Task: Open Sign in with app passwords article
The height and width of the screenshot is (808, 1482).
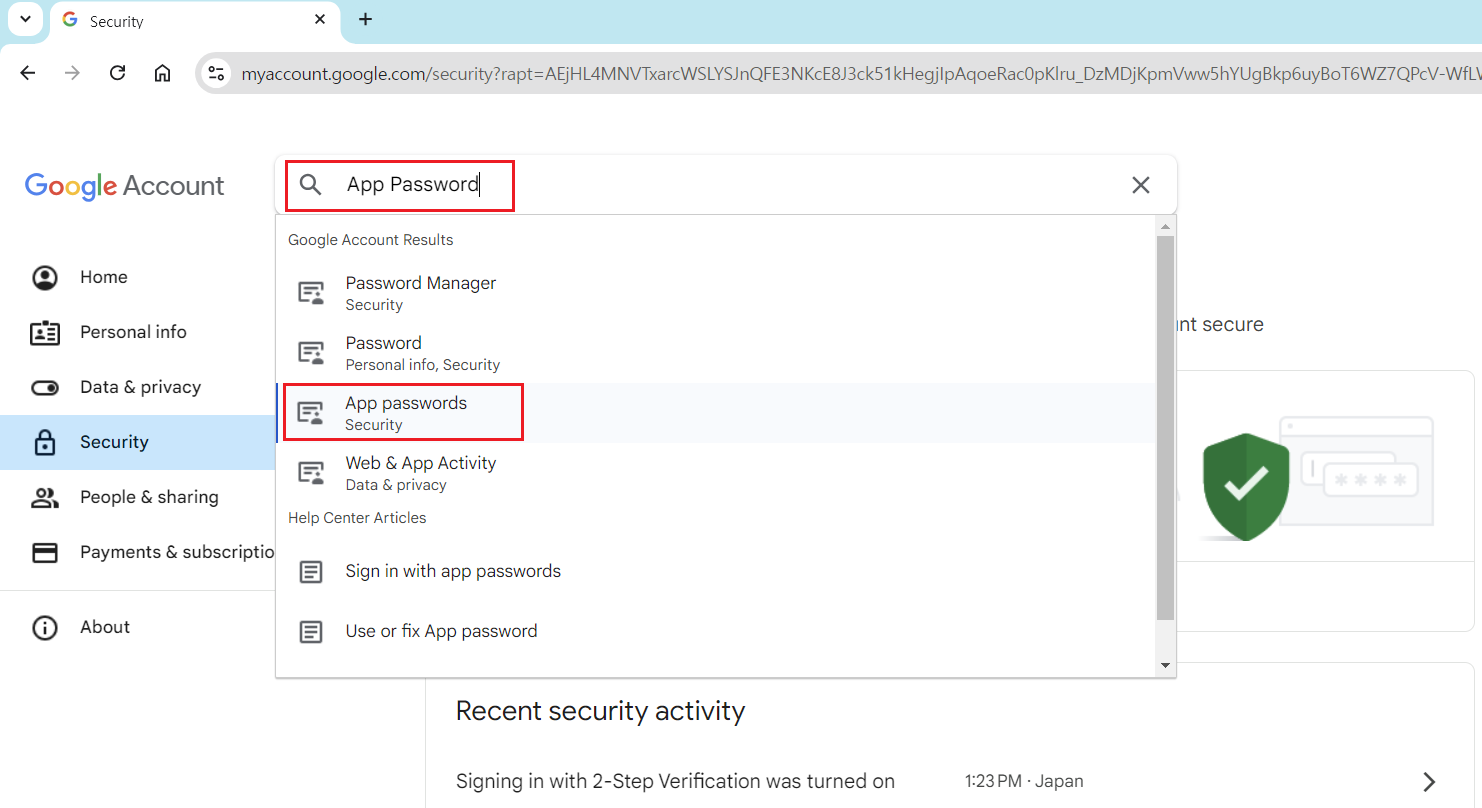Action: pyautogui.click(x=452, y=571)
